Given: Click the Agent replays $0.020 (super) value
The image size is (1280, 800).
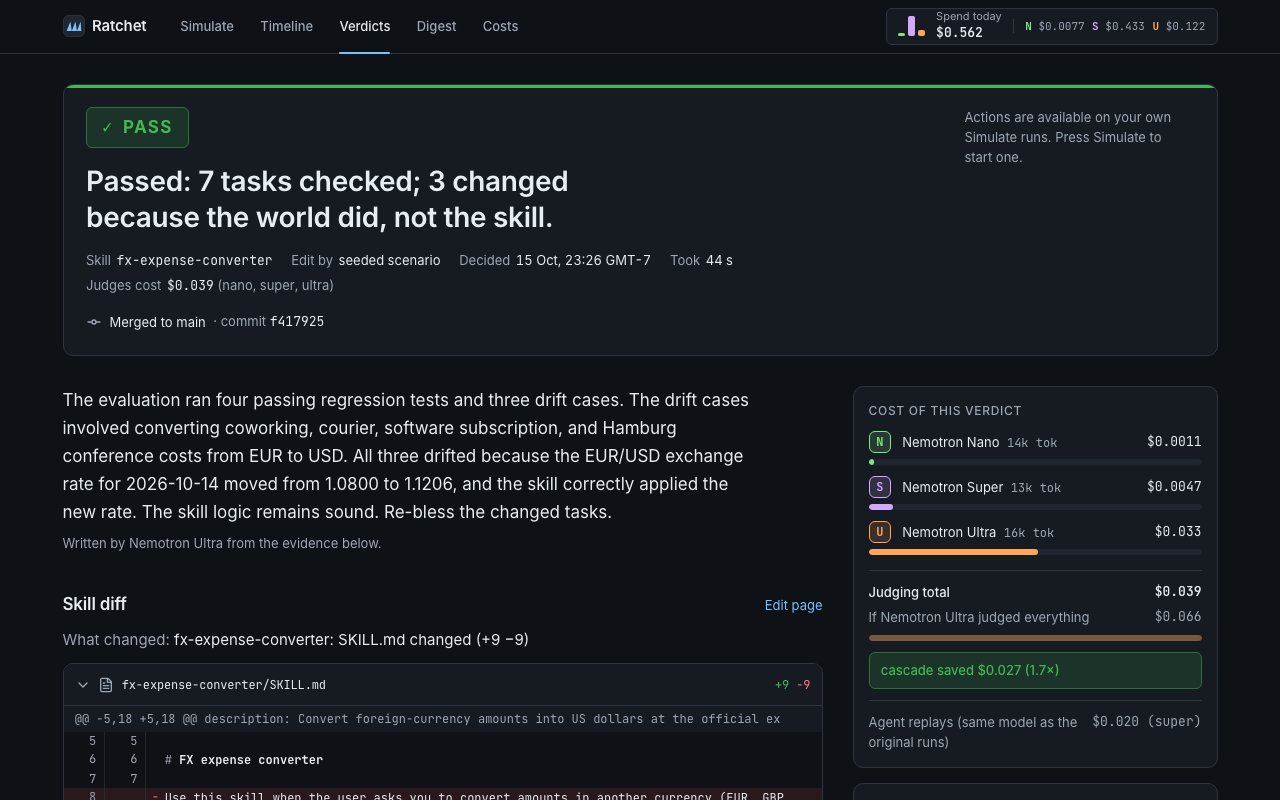Looking at the screenshot, I should [1147, 722].
